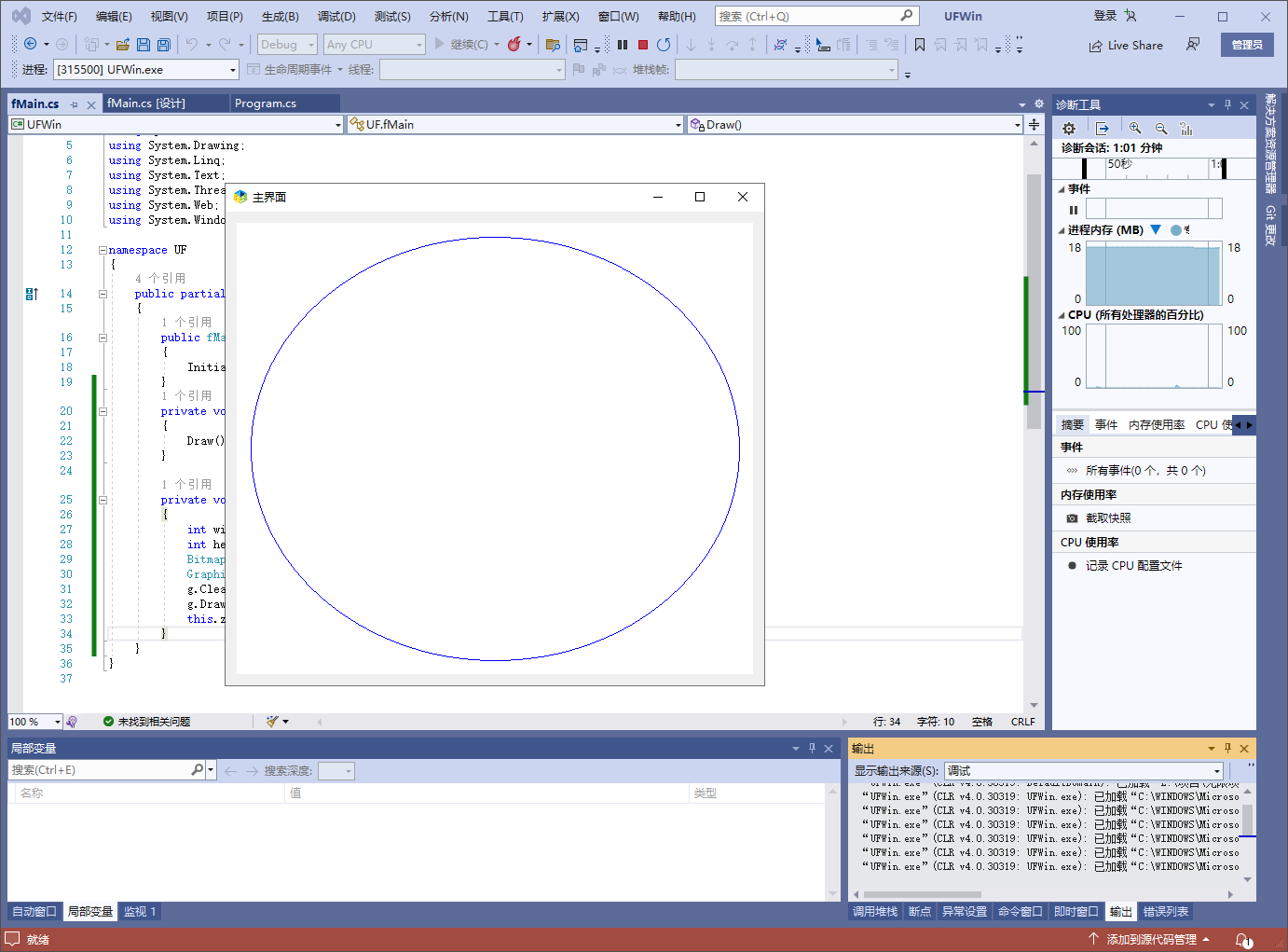
Task: Click the diagnostic Zoom Out magnifier icon
Action: 1161,129
